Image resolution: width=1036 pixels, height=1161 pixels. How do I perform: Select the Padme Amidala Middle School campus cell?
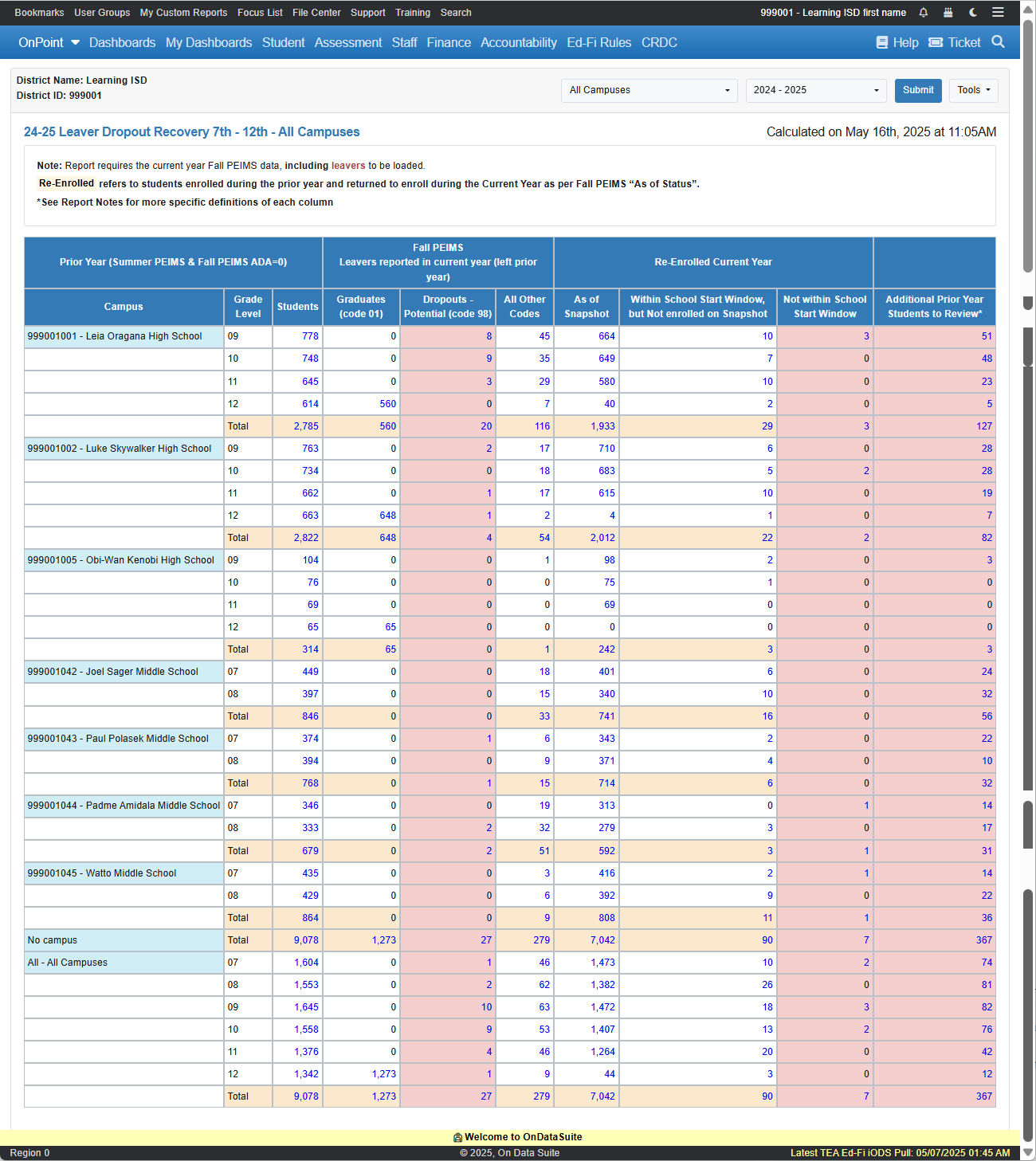click(124, 806)
